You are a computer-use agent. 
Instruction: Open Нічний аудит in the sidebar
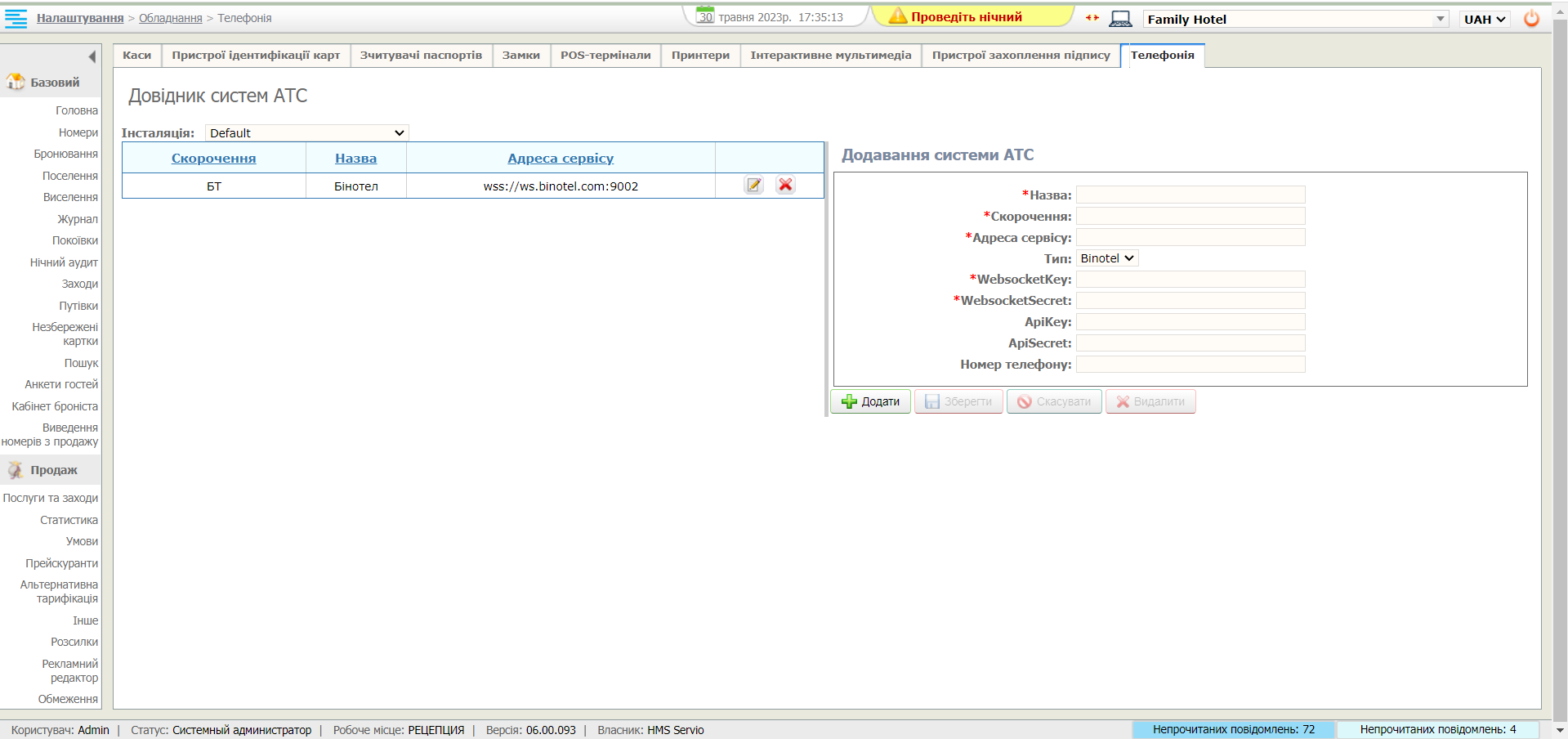coord(64,262)
